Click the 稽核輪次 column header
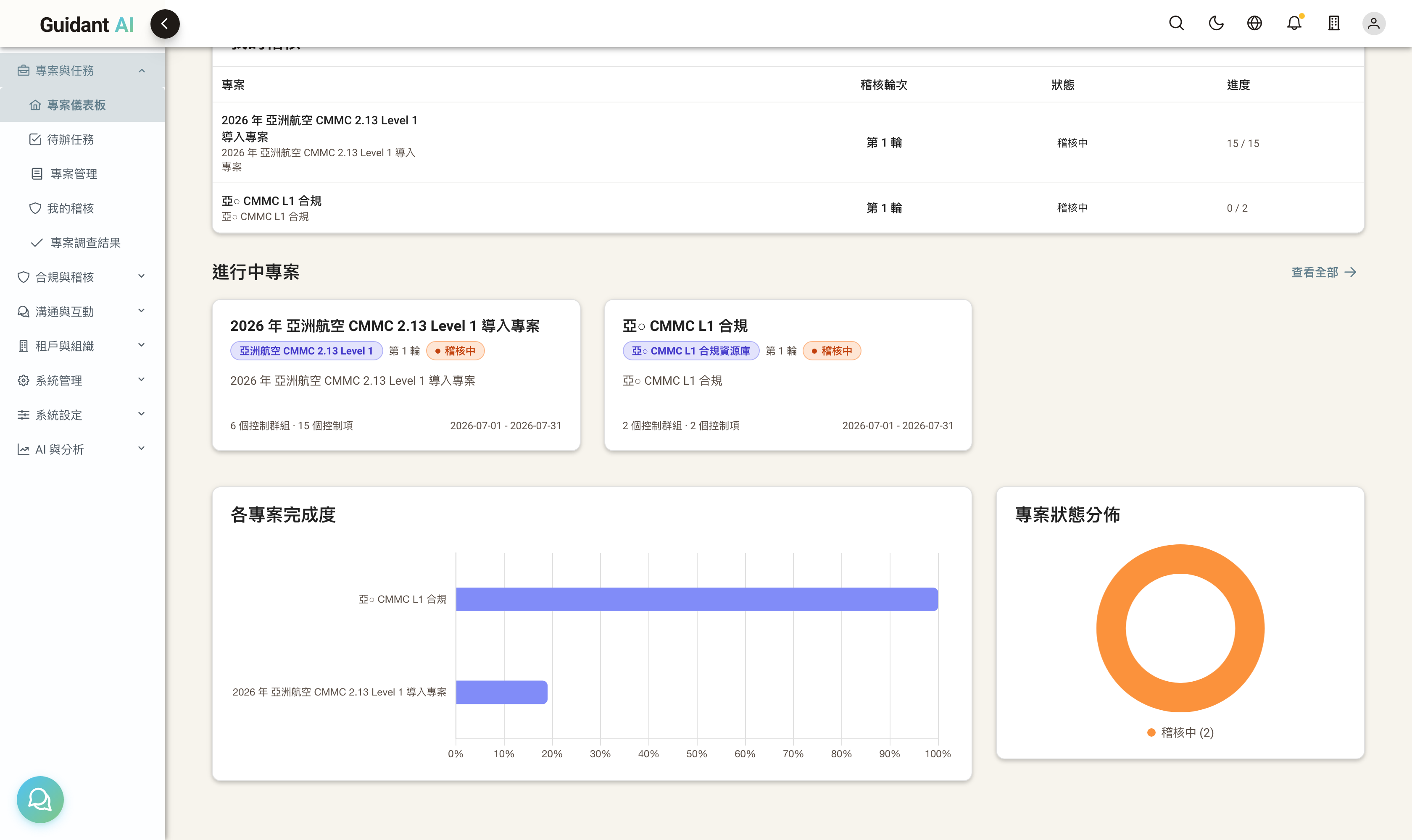This screenshot has height=840, width=1412. click(884, 85)
